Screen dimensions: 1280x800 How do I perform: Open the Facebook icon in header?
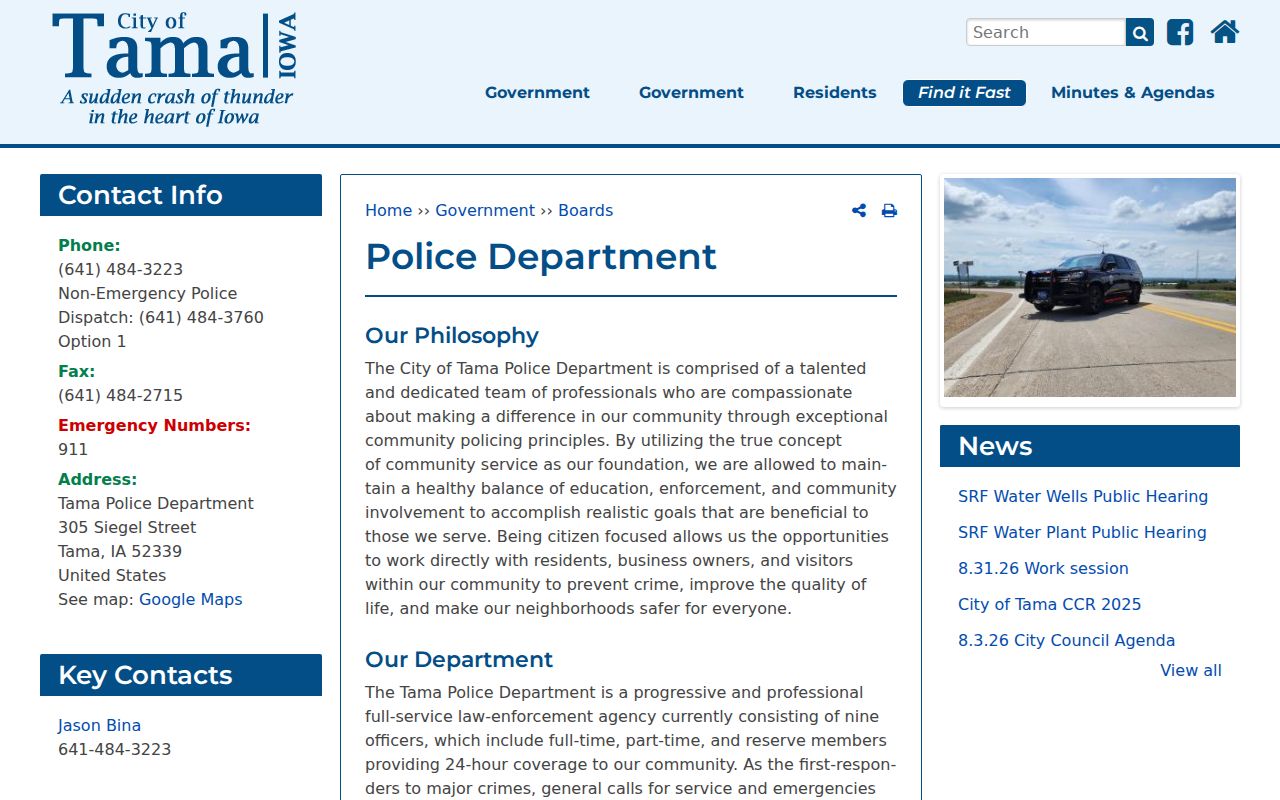pos(1180,32)
